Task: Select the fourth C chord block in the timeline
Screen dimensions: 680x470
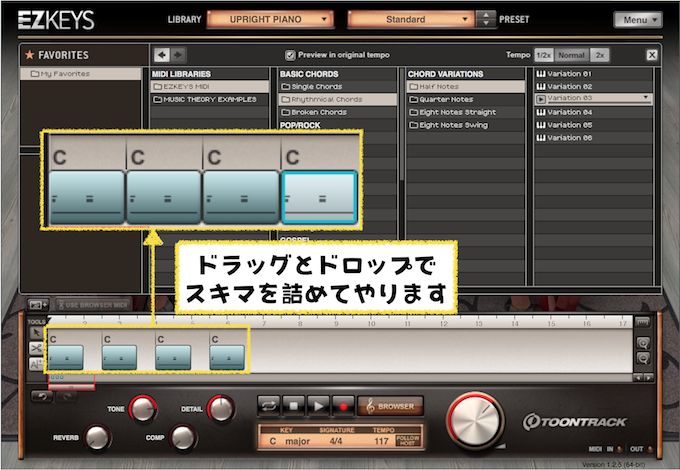Action: pos(227,357)
